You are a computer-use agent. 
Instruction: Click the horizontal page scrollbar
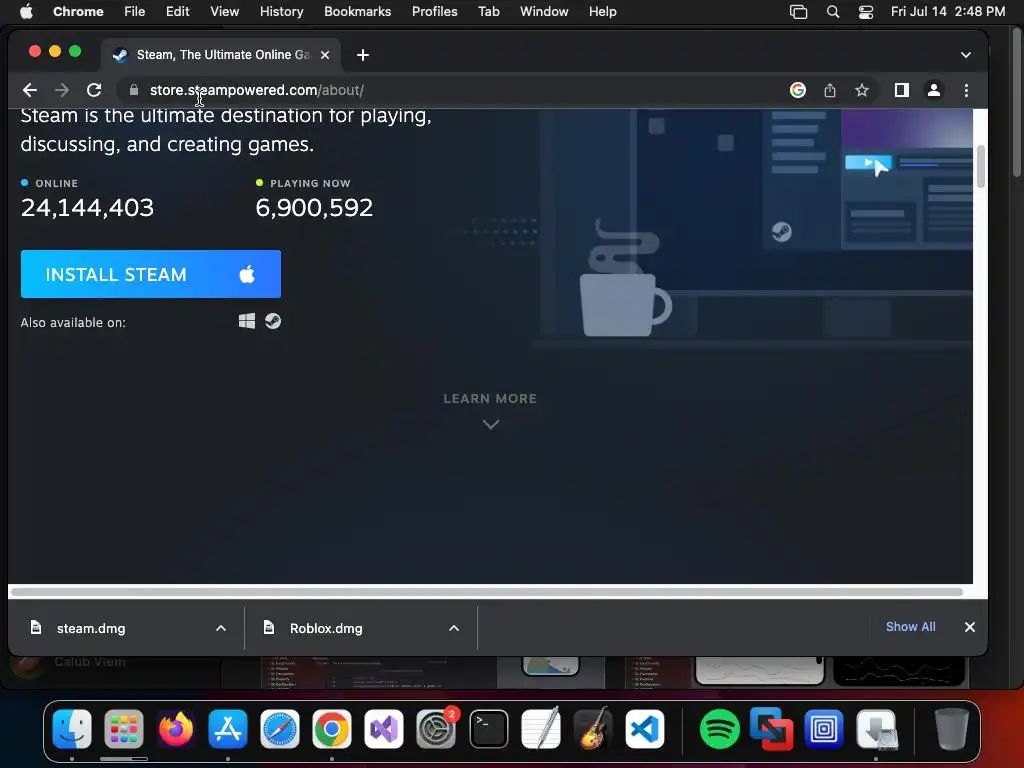(487, 592)
